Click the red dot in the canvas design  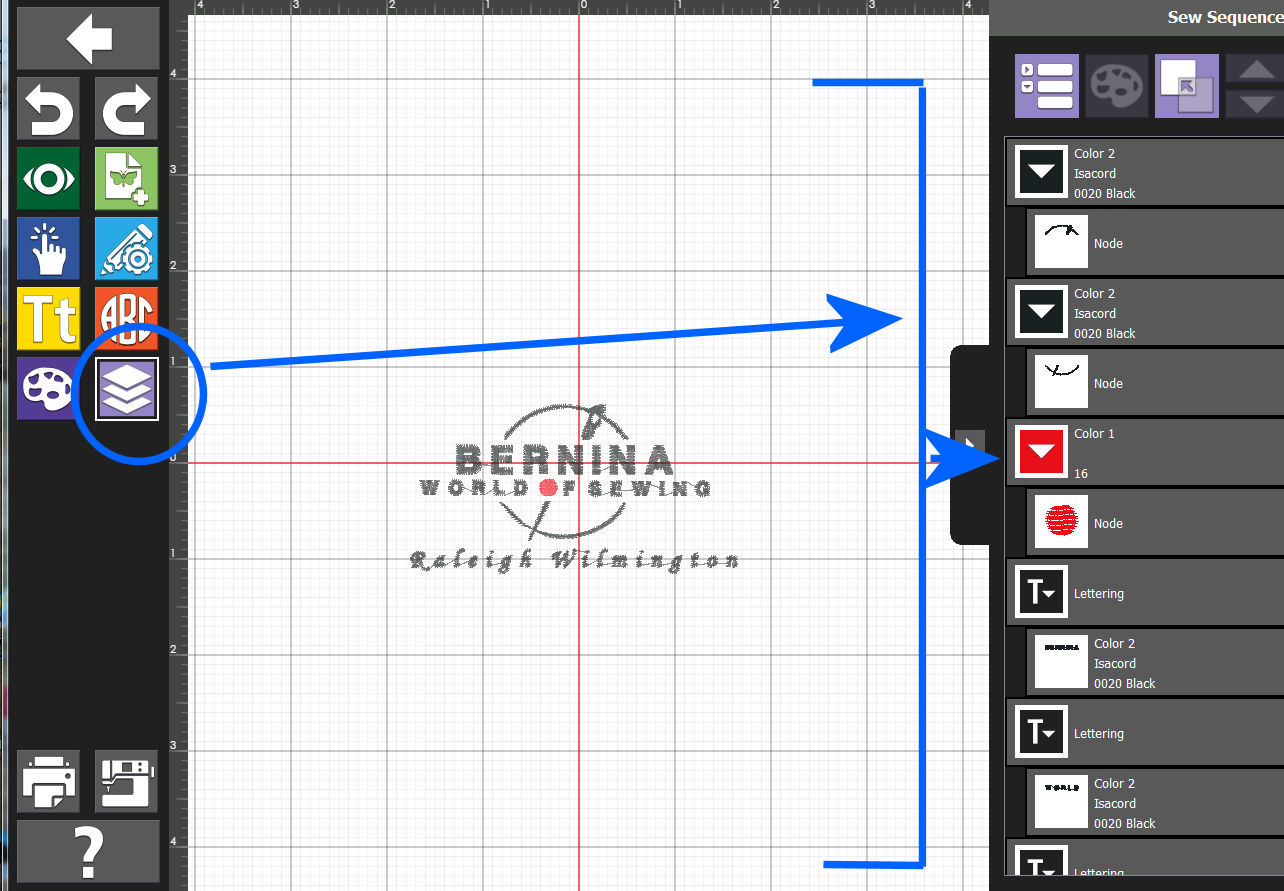[547, 488]
